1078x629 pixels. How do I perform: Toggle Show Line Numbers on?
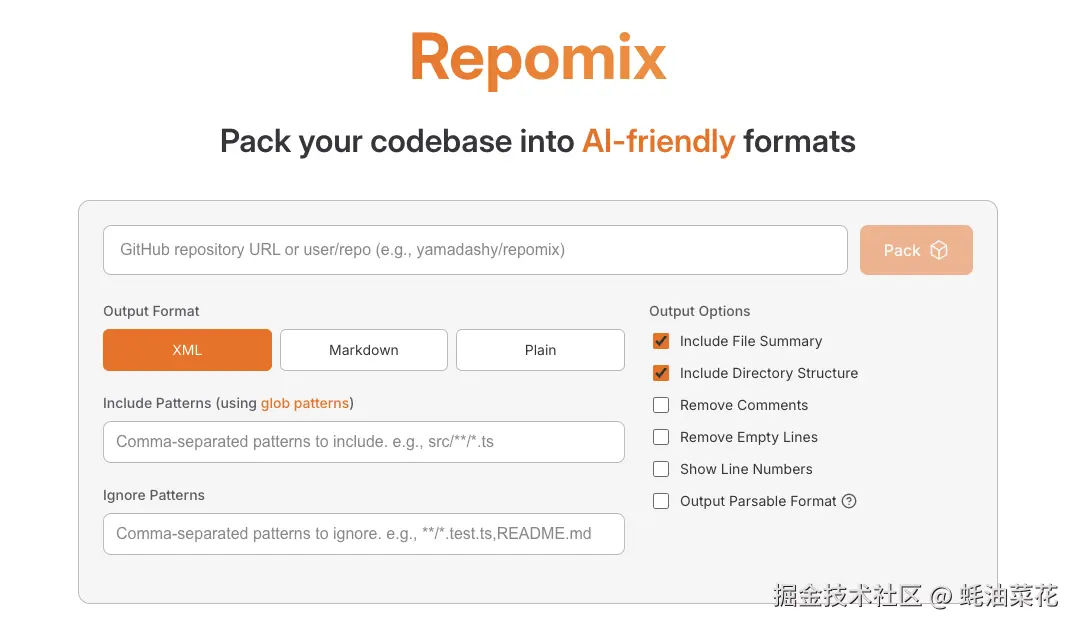[x=661, y=469]
